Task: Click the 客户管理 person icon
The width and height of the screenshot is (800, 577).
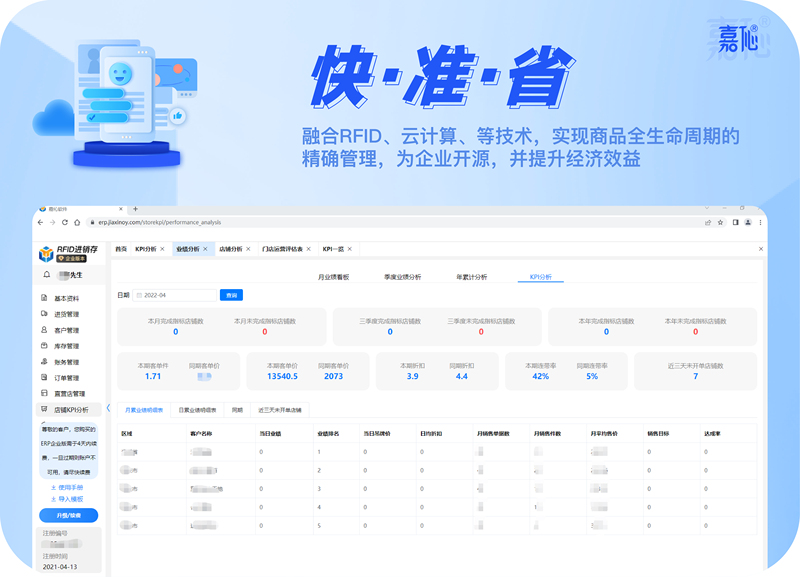Action: point(44,330)
